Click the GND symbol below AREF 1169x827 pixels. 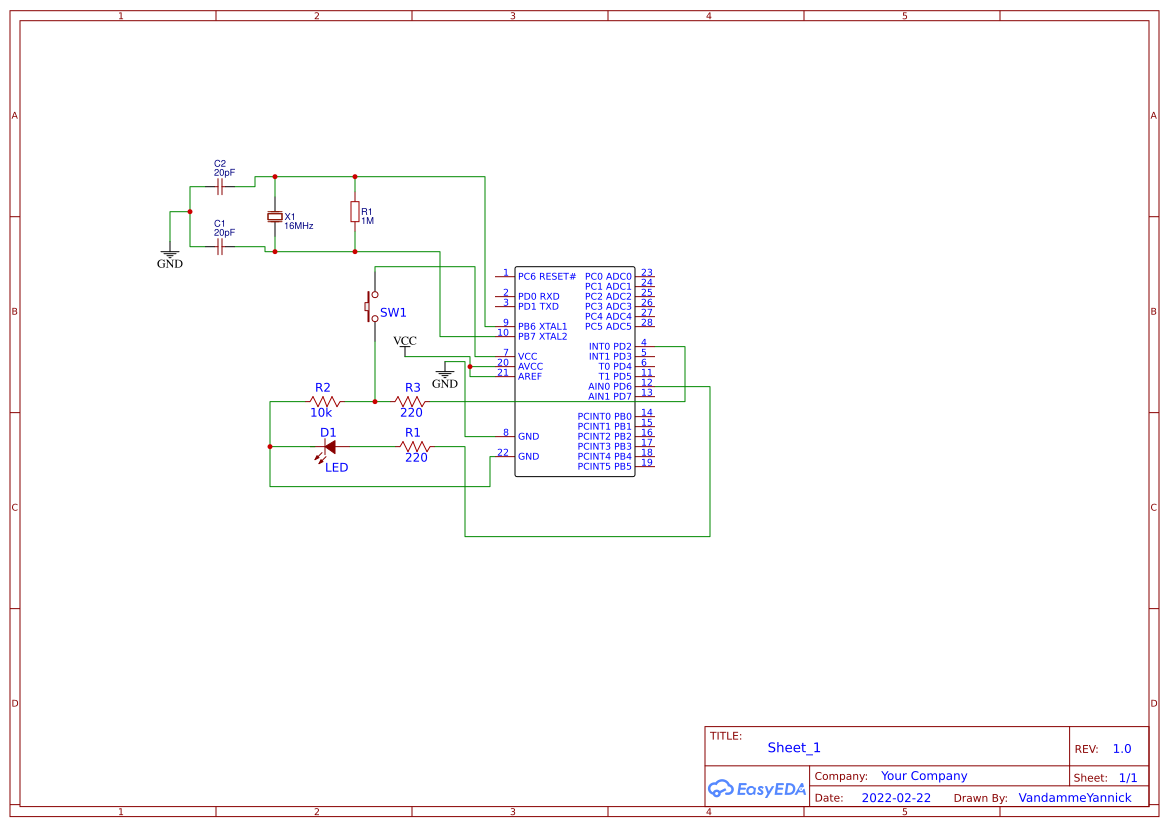[x=446, y=372]
